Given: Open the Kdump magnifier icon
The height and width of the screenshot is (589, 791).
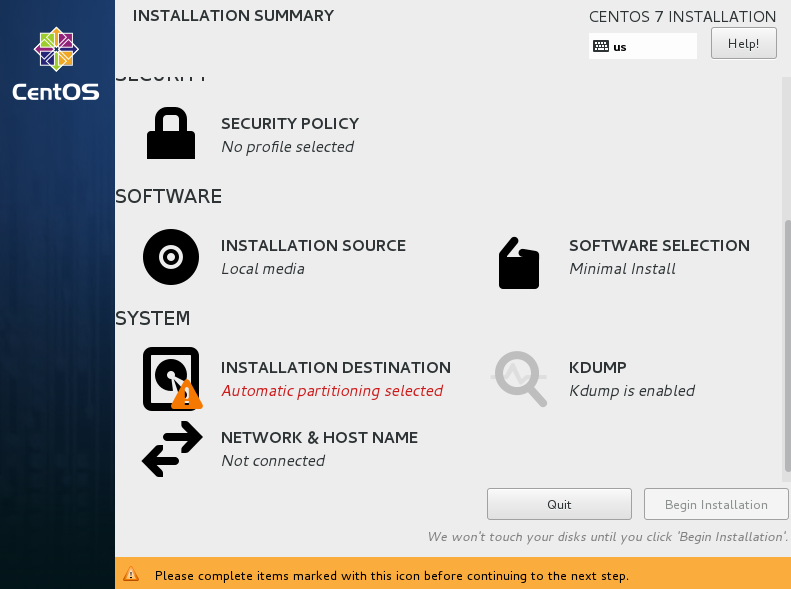Looking at the screenshot, I should point(519,379).
